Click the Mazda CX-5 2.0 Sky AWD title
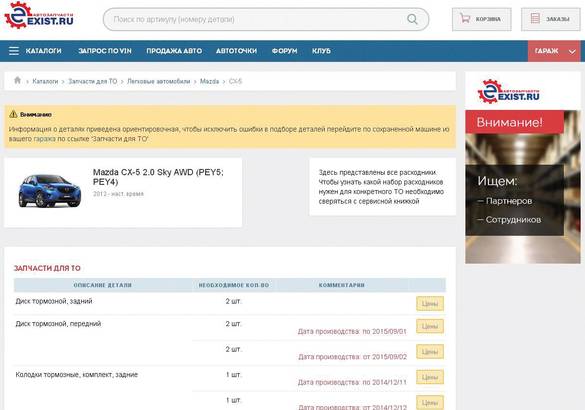 point(158,177)
